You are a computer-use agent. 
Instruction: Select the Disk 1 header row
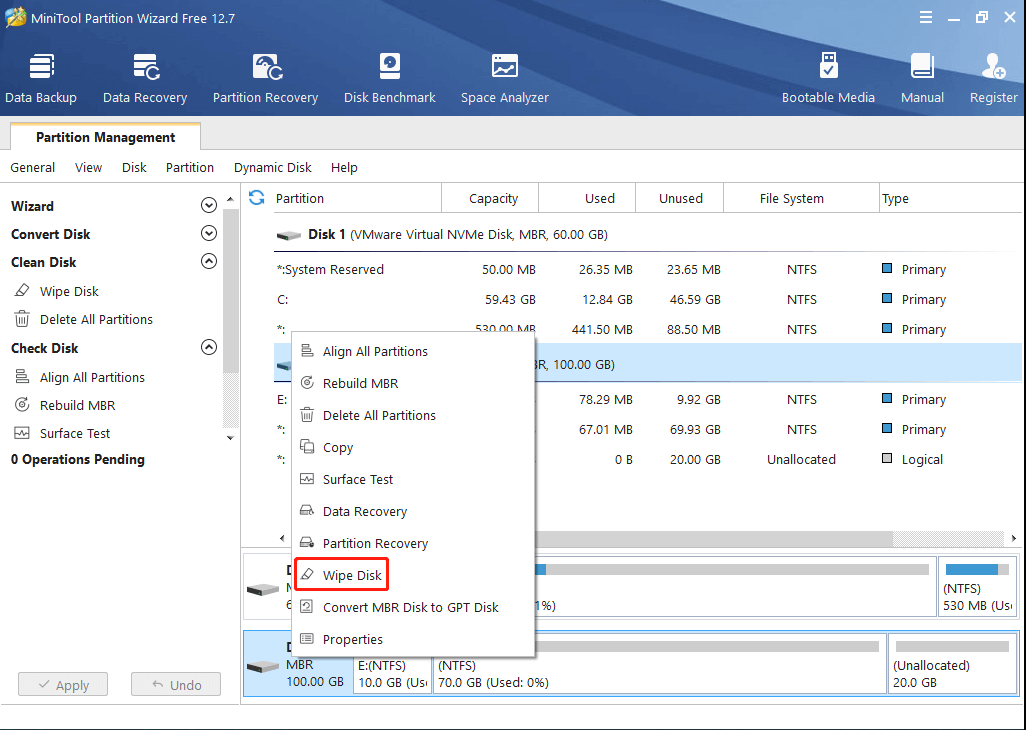pyautogui.click(x=648, y=234)
